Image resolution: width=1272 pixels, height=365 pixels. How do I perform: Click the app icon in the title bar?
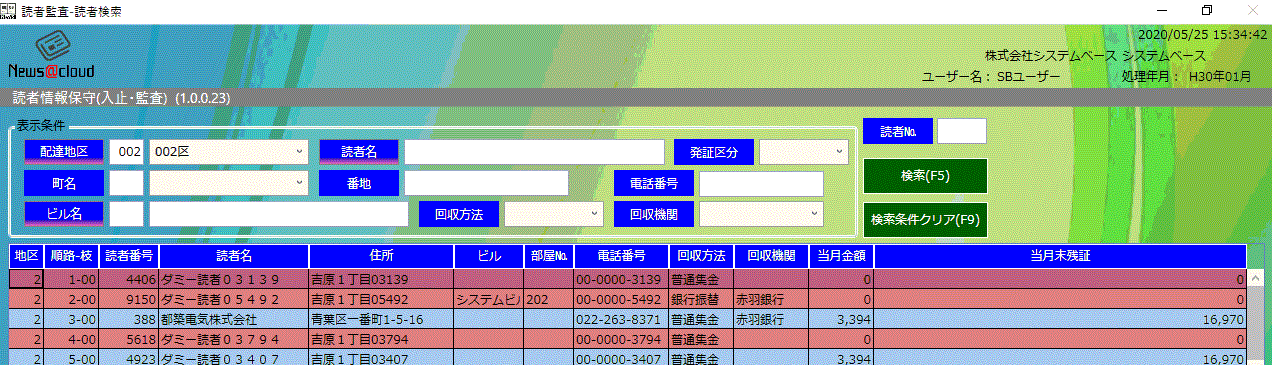(9, 9)
